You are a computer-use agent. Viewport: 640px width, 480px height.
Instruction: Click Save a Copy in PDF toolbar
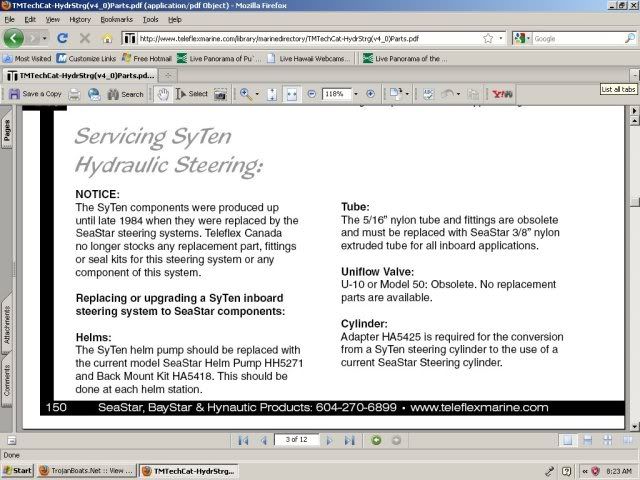(35, 94)
